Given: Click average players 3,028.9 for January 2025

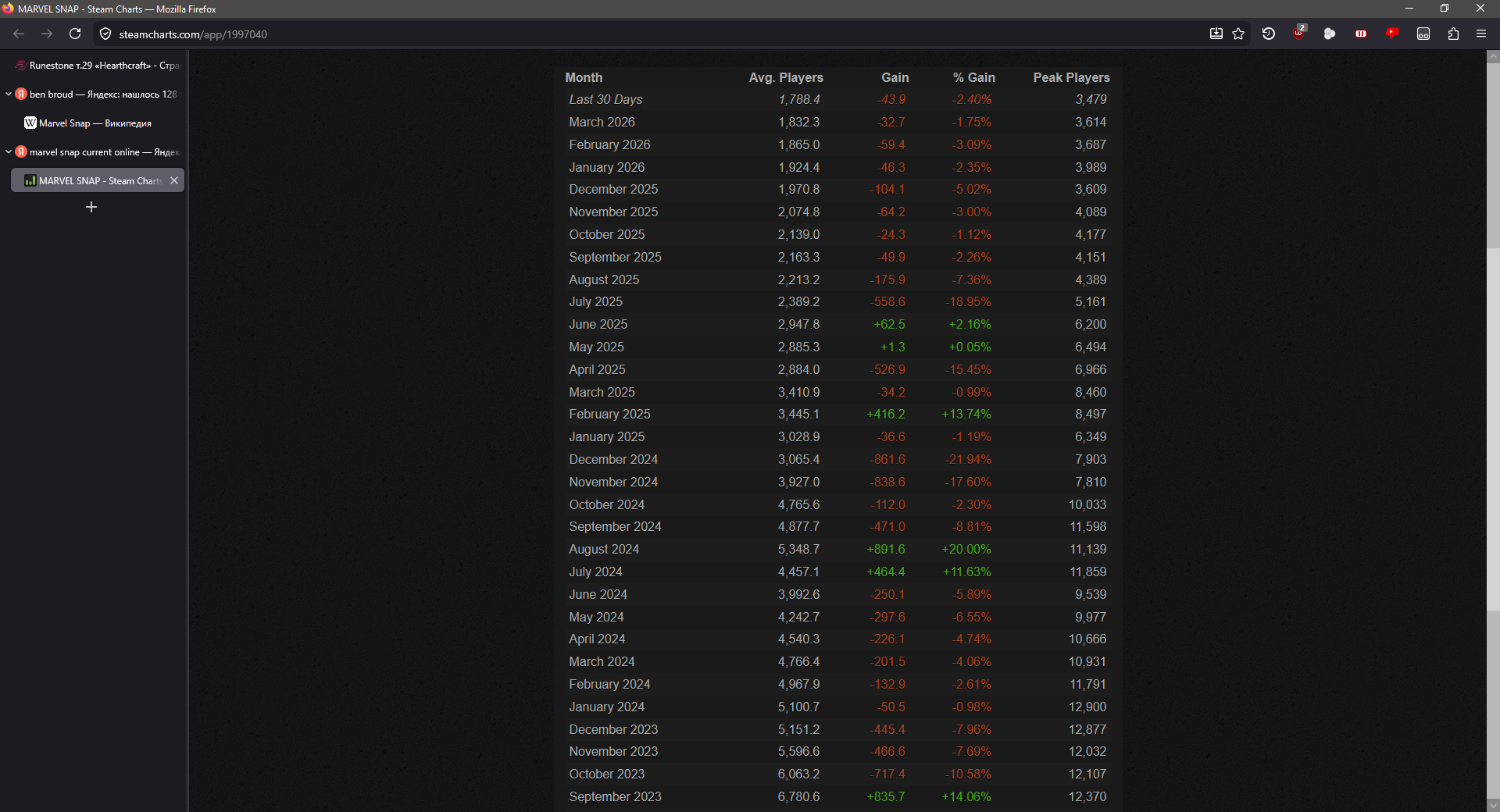Looking at the screenshot, I should click(798, 436).
